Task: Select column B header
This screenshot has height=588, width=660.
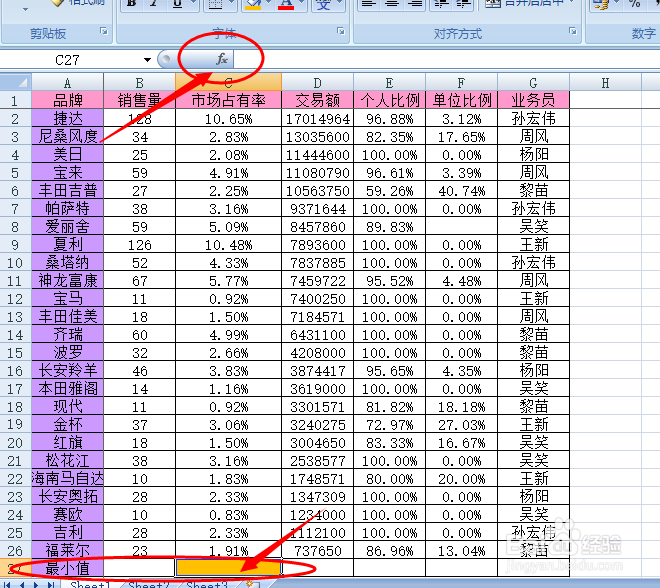Action: pos(139,82)
